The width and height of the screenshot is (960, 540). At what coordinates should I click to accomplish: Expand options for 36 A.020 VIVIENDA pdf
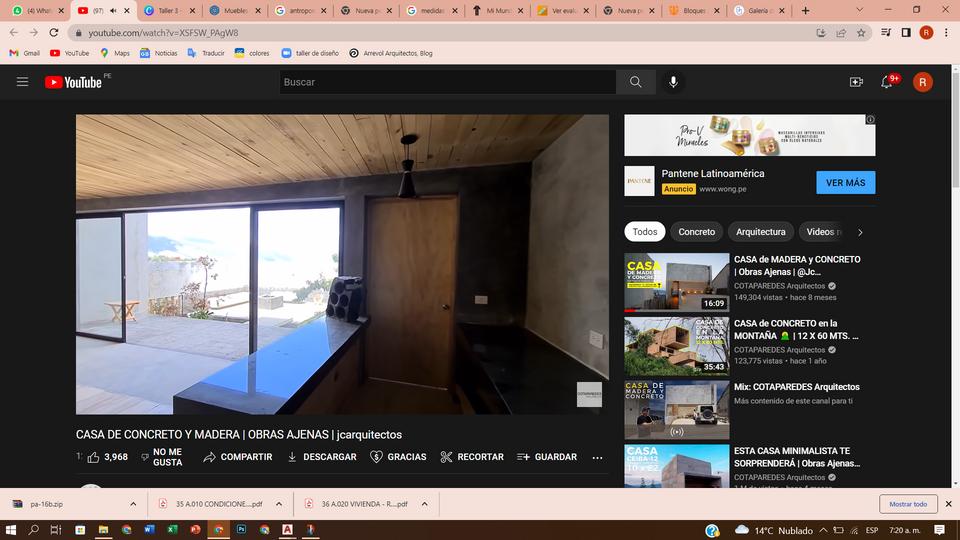tap(424, 504)
